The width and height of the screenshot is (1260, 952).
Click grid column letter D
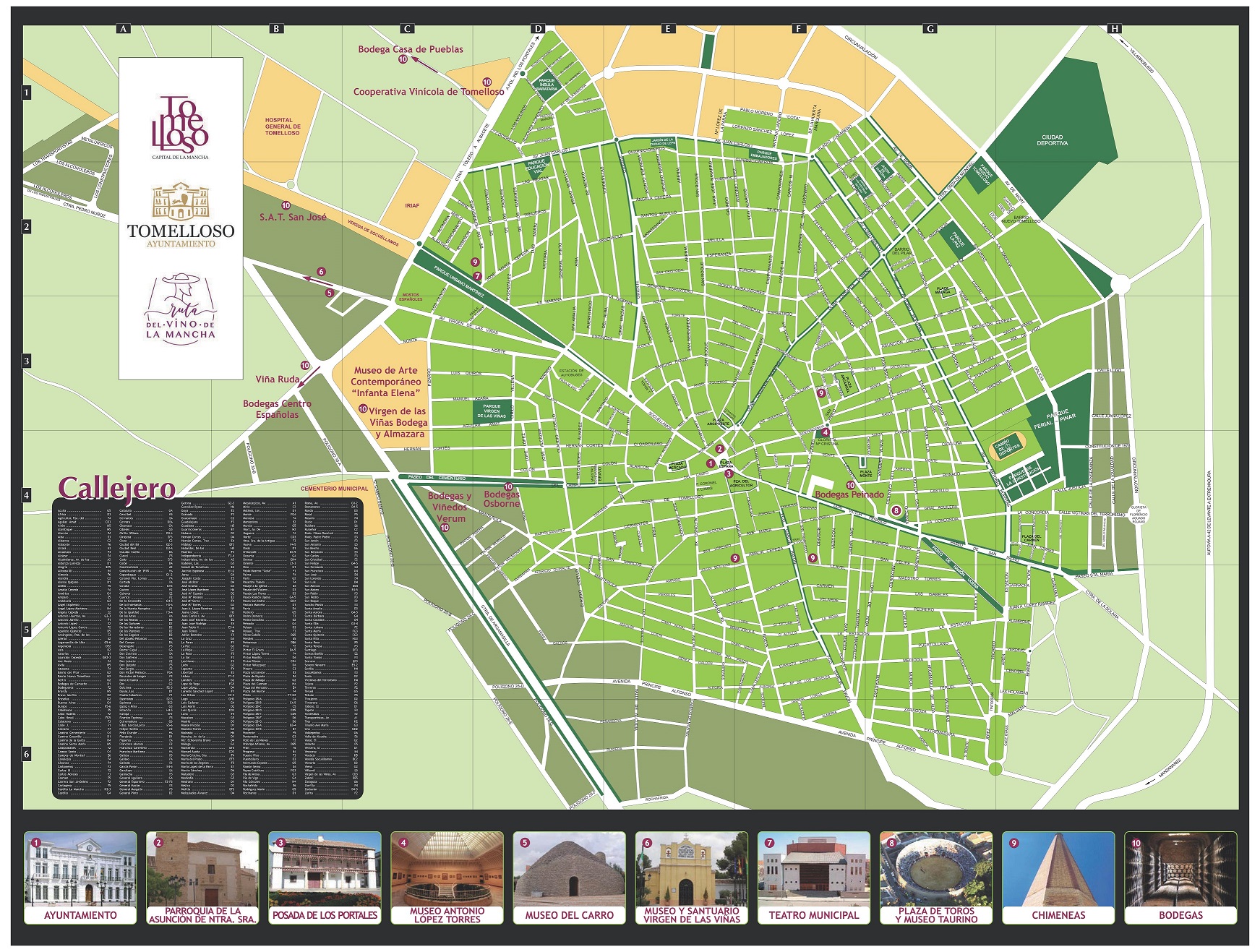pos(537,29)
